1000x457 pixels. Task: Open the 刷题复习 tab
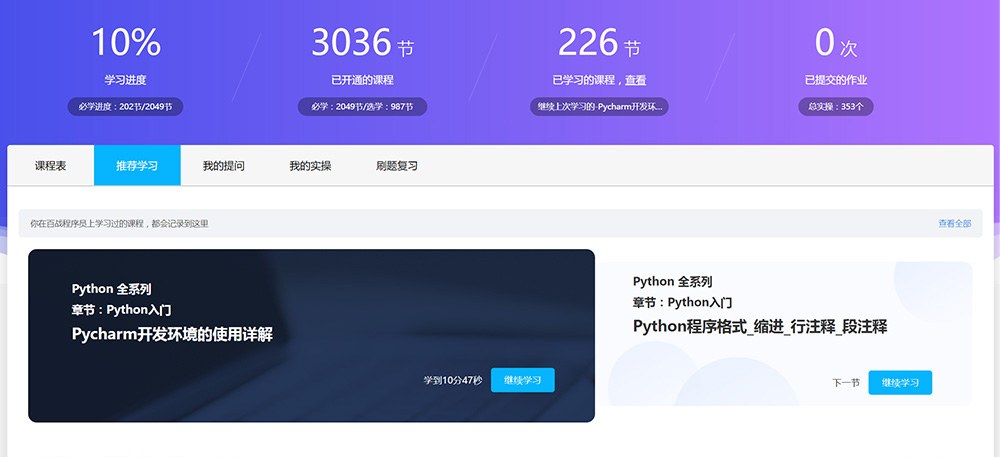pos(397,166)
